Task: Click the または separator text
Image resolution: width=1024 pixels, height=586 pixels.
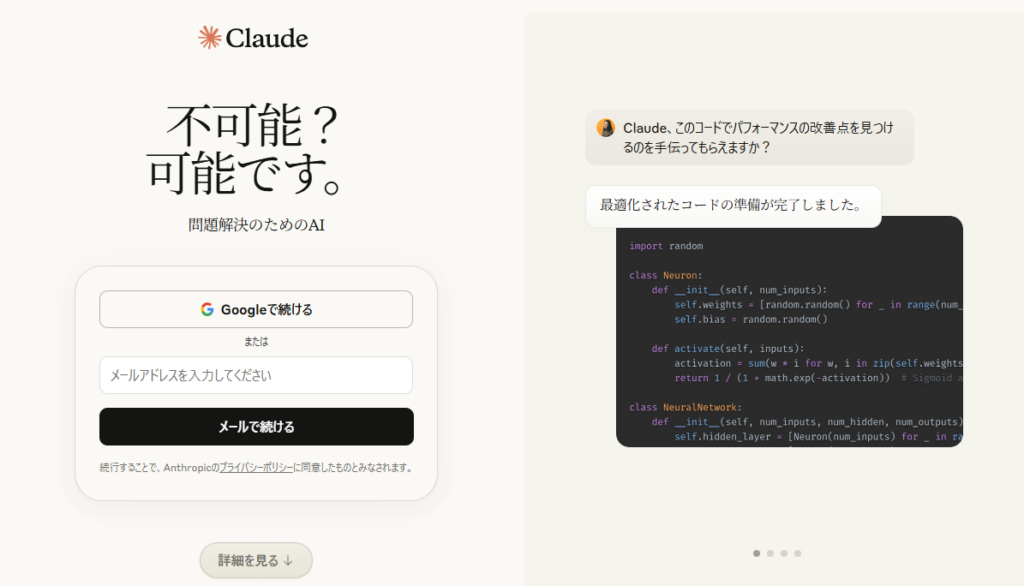Action: point(256,342)
